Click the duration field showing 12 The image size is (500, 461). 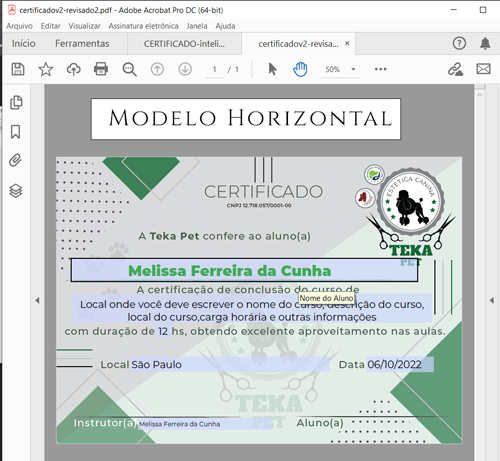[163, 331]
